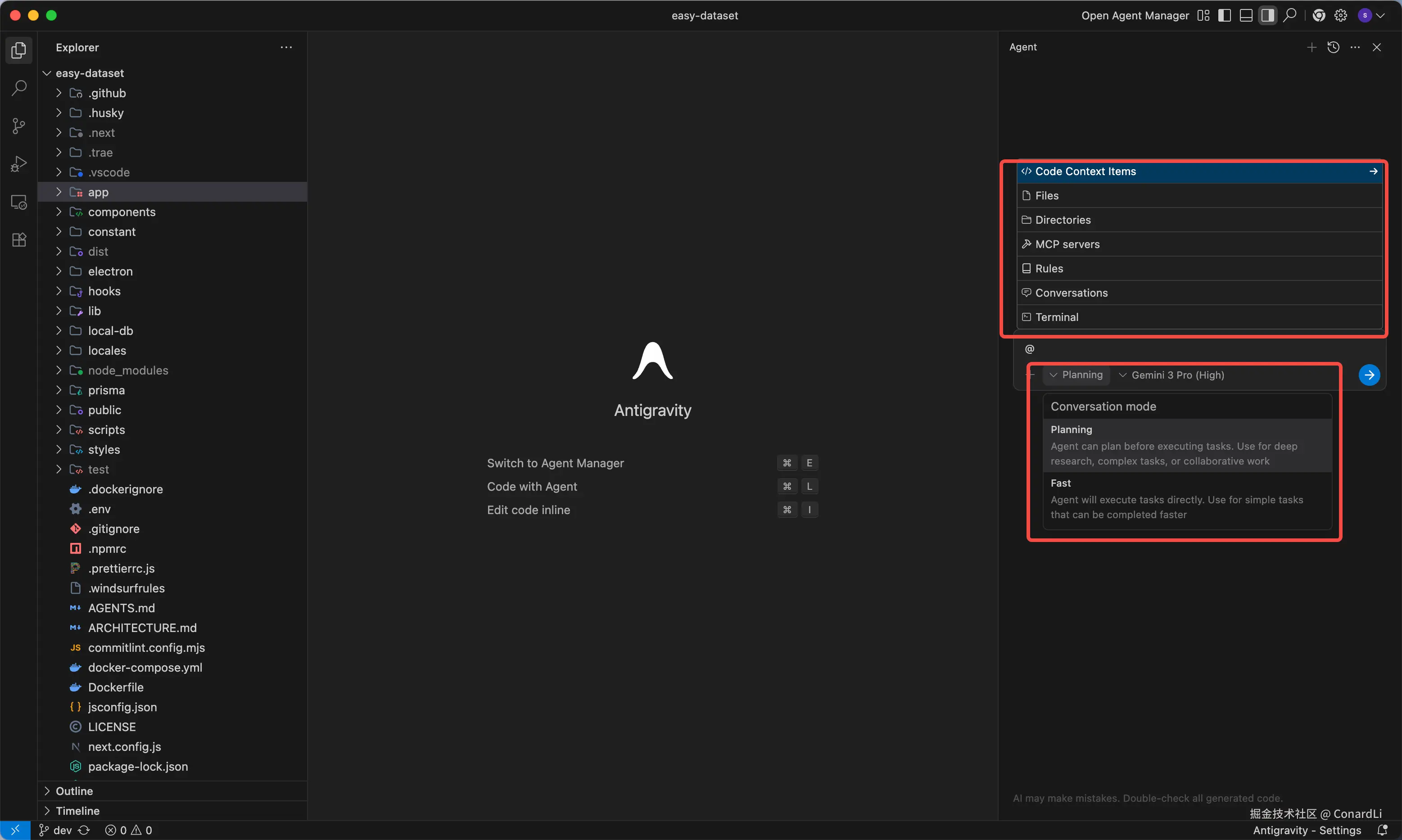Expand the components folder
This screenshot has width=1402, height=840.
tap(121, 212)
